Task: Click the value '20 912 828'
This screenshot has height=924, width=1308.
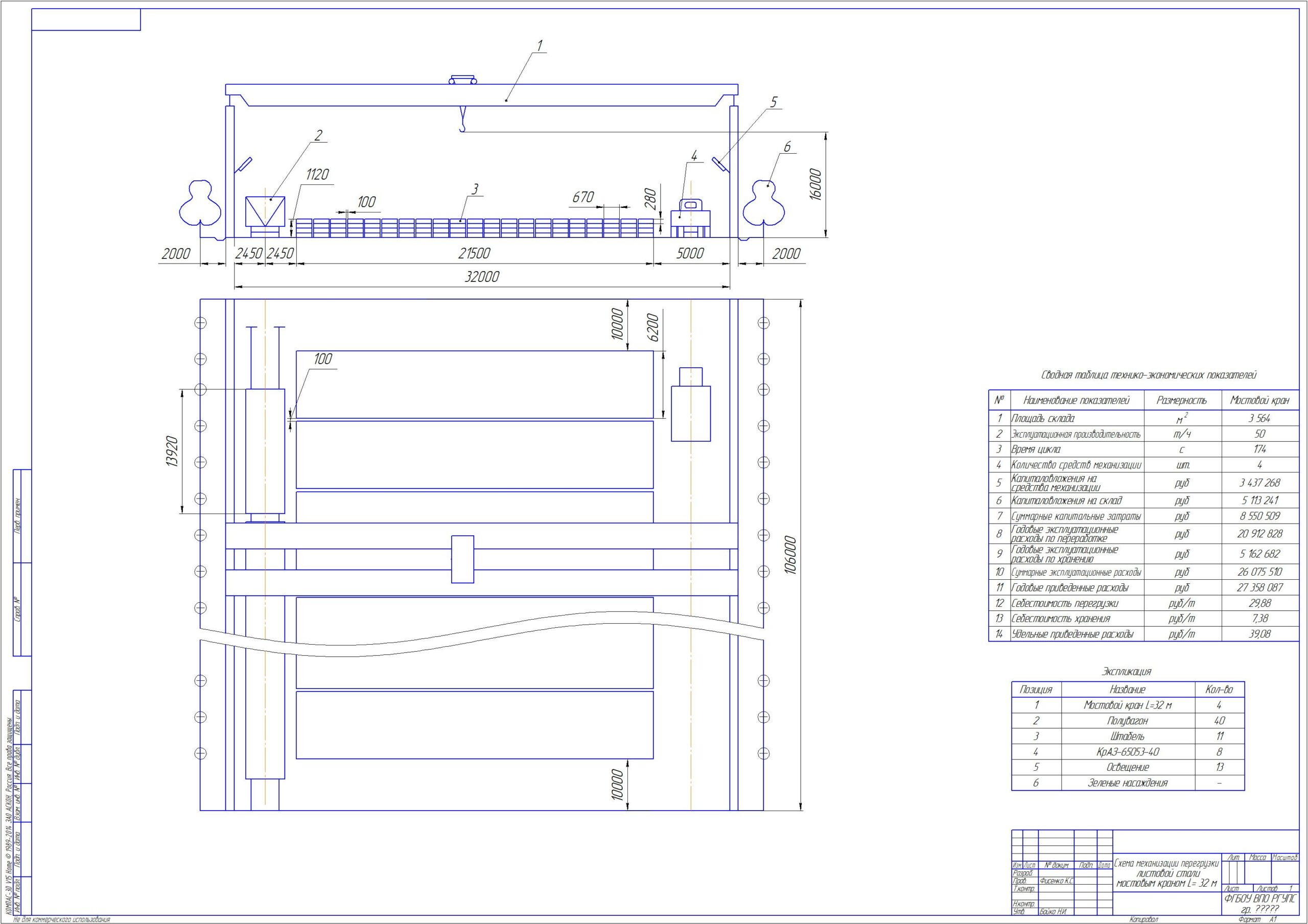Action: tap(1259, 534)
